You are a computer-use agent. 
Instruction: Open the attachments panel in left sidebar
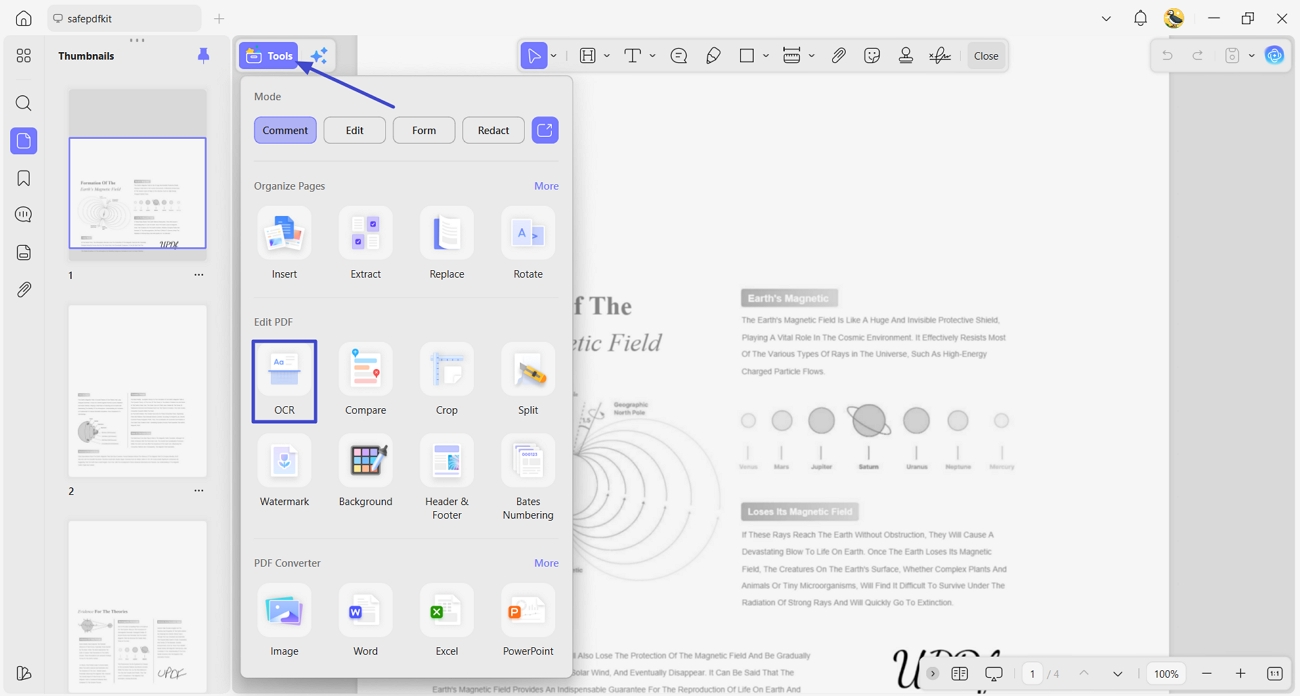click(x=24, y=290)
